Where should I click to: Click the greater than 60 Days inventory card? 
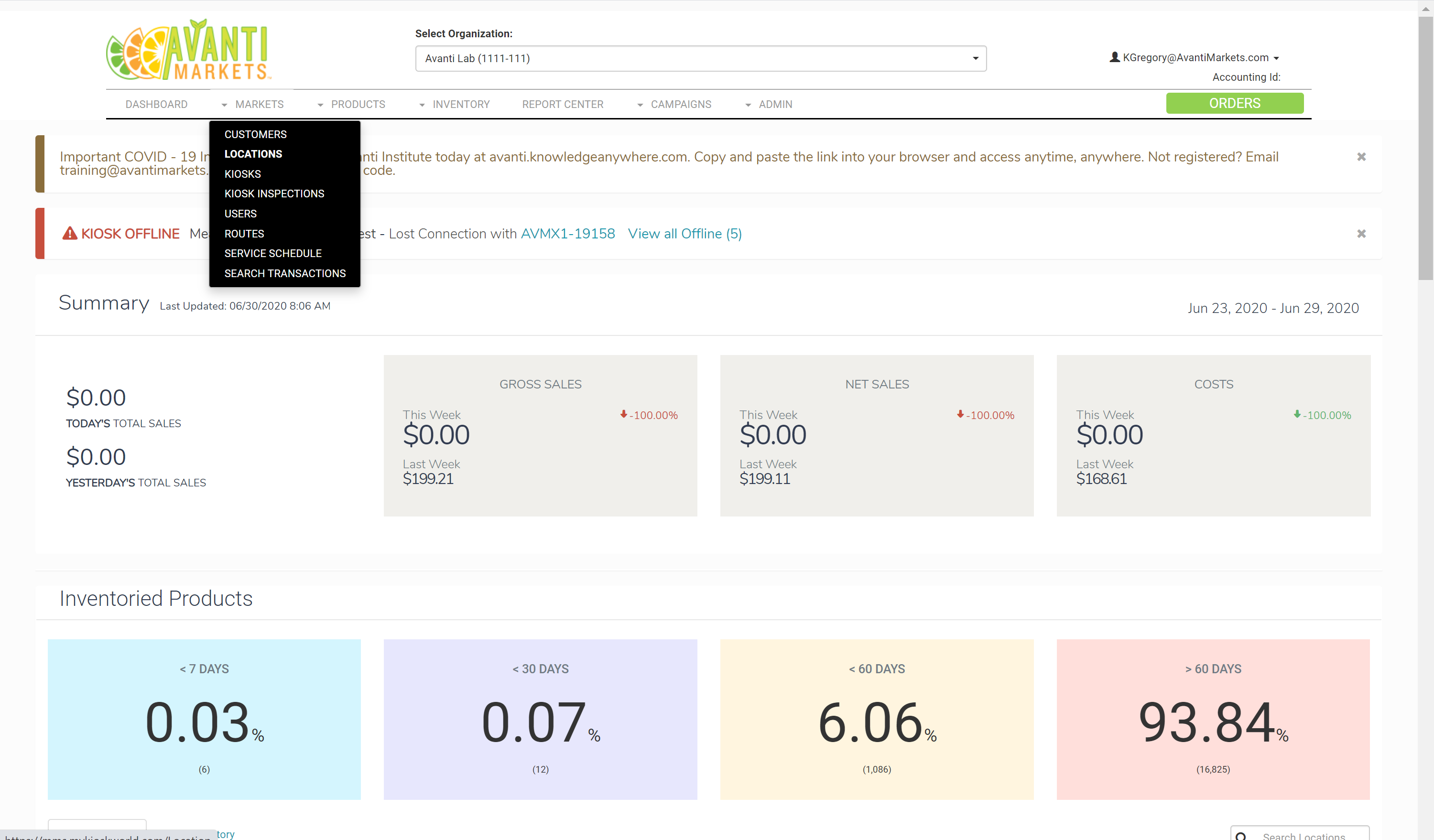tap(1213, 720)
